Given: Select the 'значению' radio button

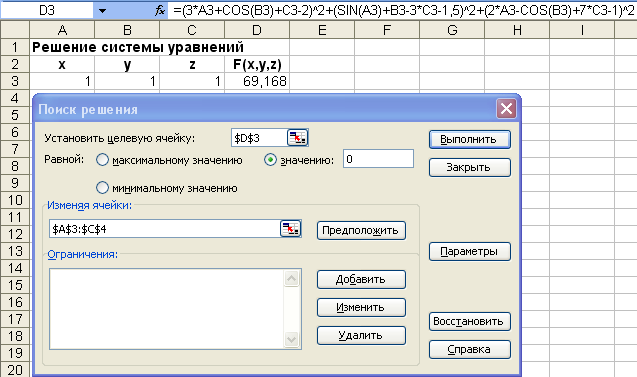Looking at the screenshot, I should [270, 160].
